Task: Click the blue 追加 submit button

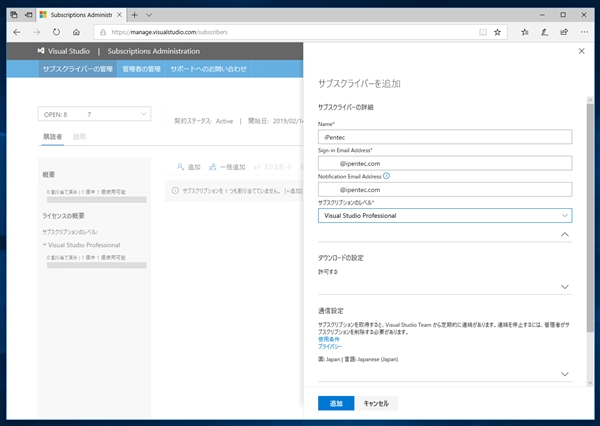Action: (336, 403)
